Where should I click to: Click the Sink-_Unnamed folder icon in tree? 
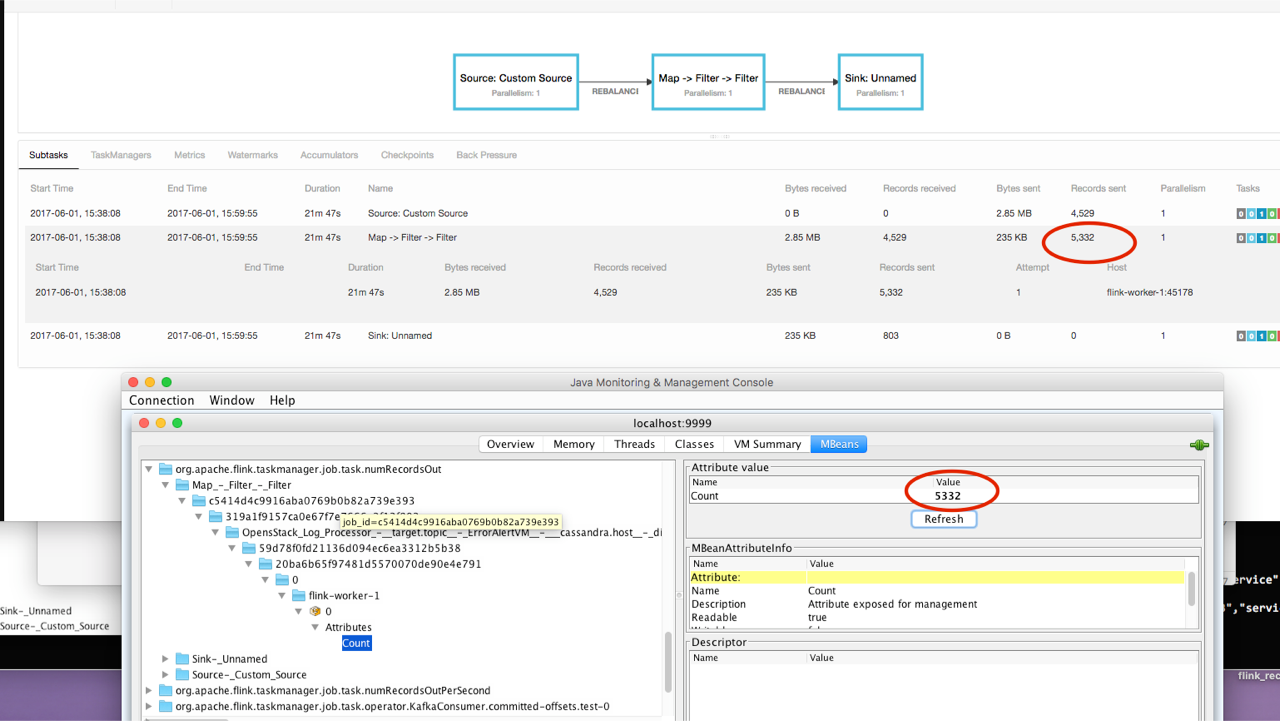pyautogui.click(x=182, y=659)
